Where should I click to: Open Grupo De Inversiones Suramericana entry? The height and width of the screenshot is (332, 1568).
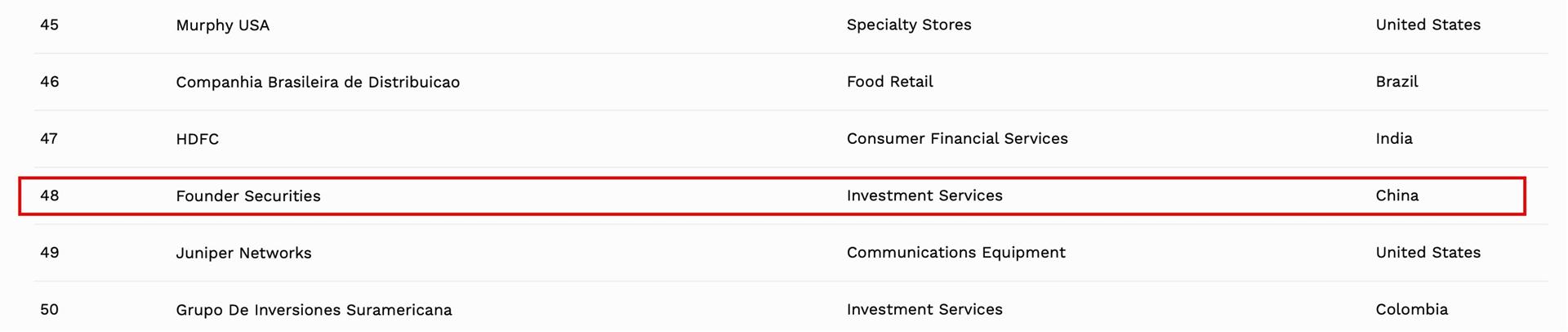(314, 310)
